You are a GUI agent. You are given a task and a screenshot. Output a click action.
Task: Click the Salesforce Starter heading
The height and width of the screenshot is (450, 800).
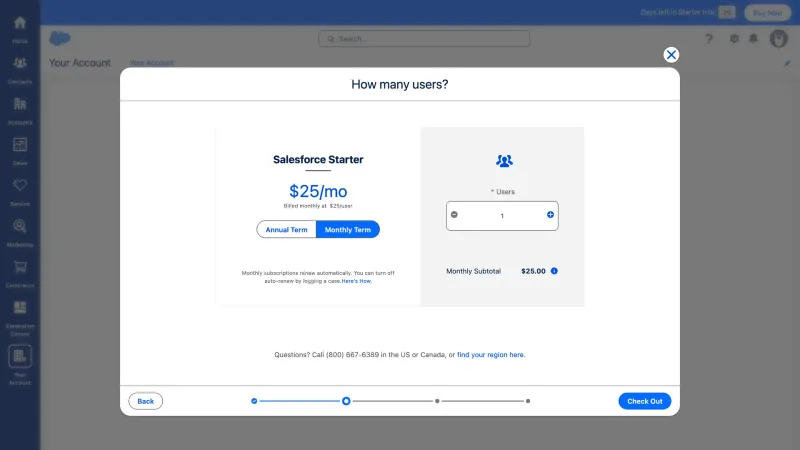point(318,159)
